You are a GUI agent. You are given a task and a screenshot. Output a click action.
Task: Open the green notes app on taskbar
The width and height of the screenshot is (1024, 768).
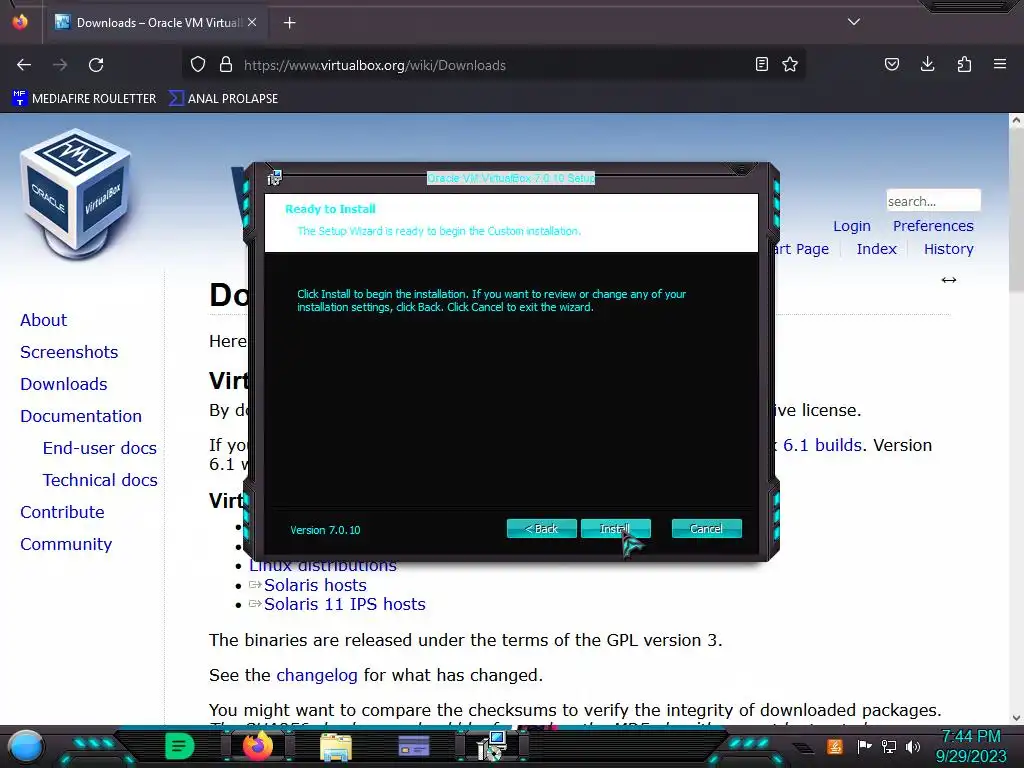coord(180,746)
